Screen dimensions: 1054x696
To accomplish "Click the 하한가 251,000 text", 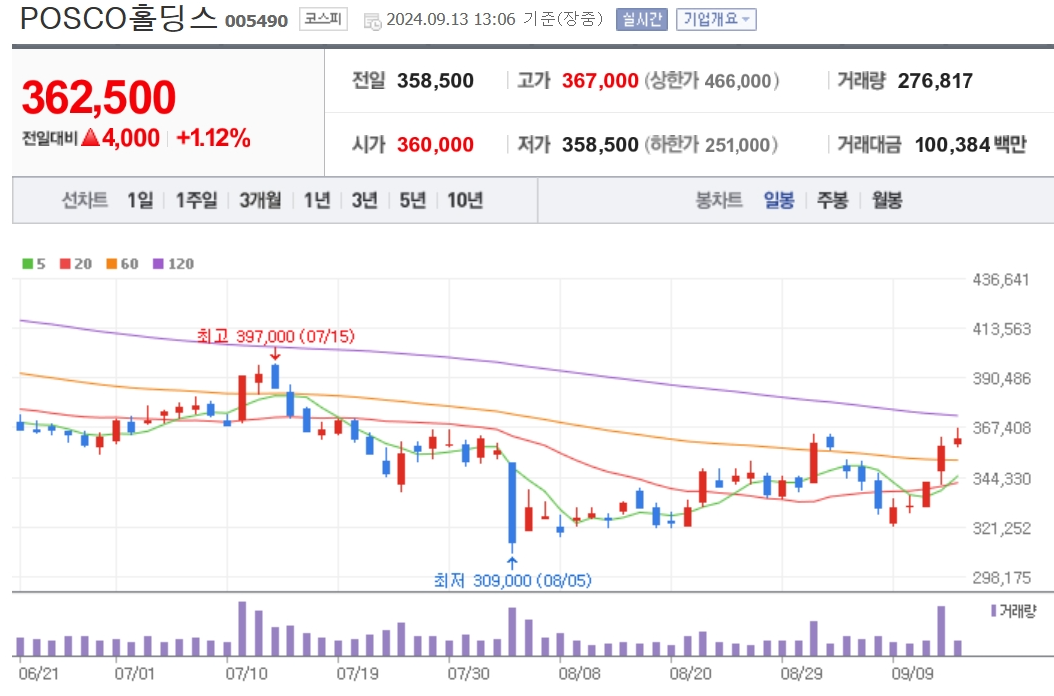I will pyautogui.click(x=711, y=144).
